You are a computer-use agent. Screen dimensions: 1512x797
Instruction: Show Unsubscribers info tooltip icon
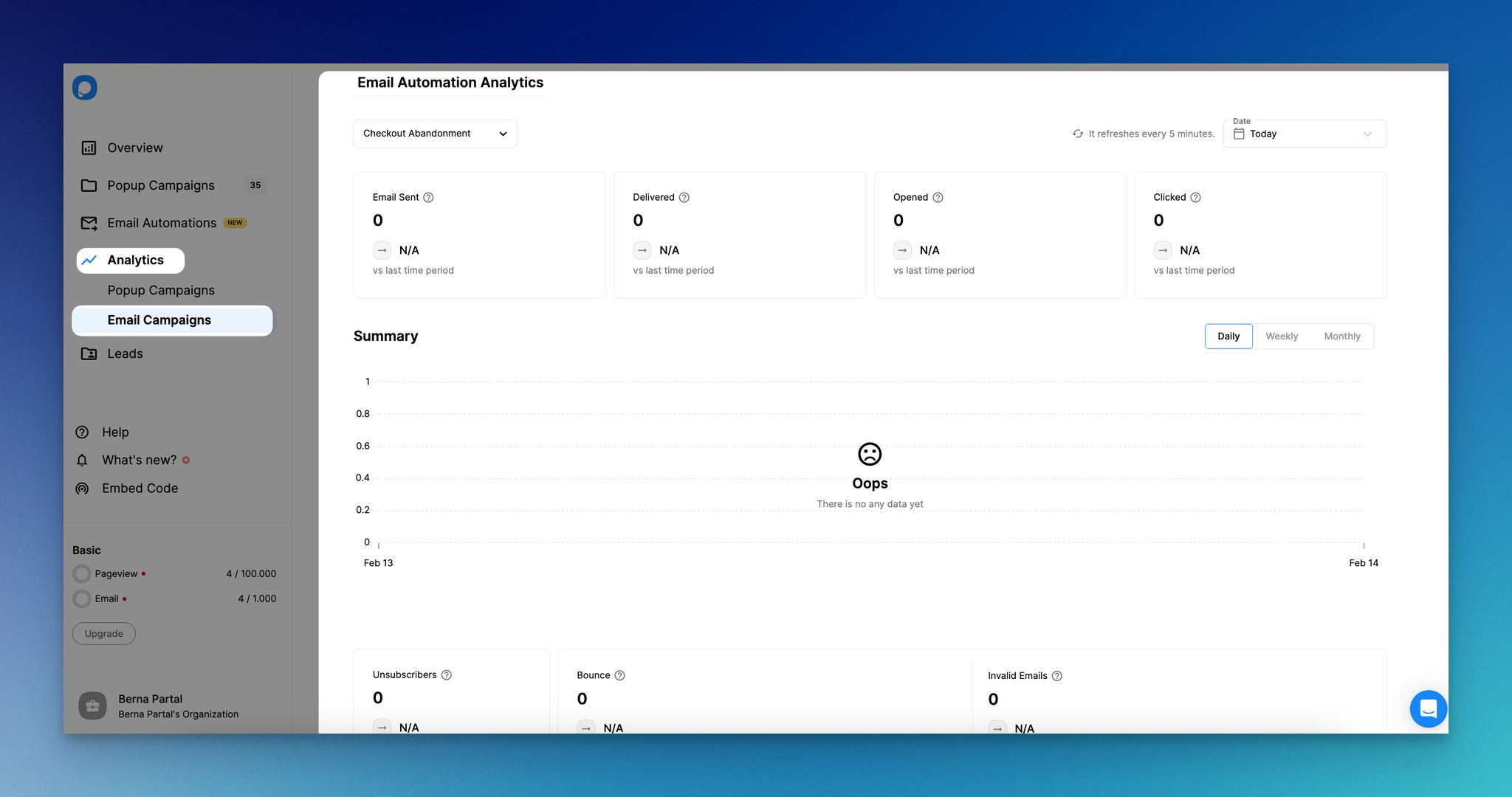[x=447, y=674]
